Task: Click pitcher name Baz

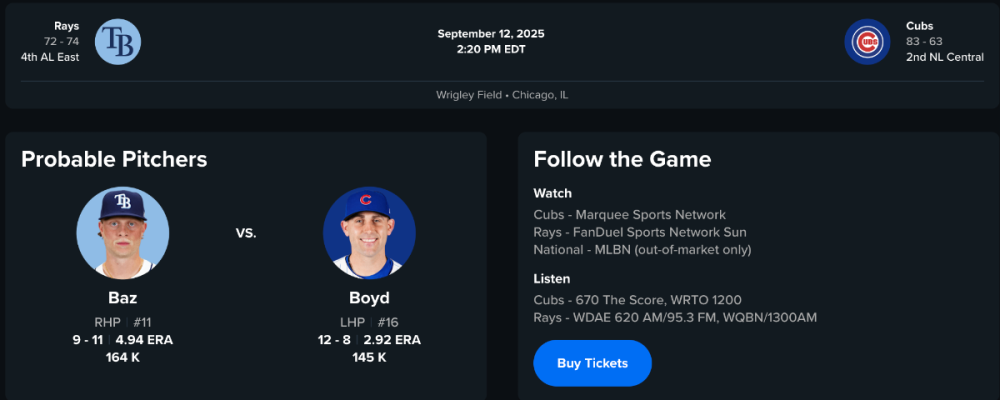Action: click(x=123, y=298)
